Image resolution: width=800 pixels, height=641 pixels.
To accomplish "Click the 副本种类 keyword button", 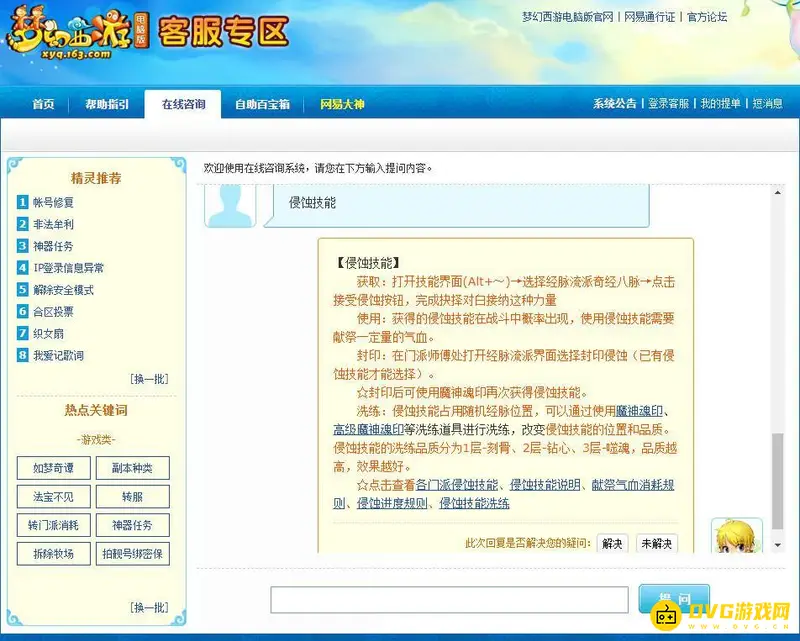I will point(133,468).
